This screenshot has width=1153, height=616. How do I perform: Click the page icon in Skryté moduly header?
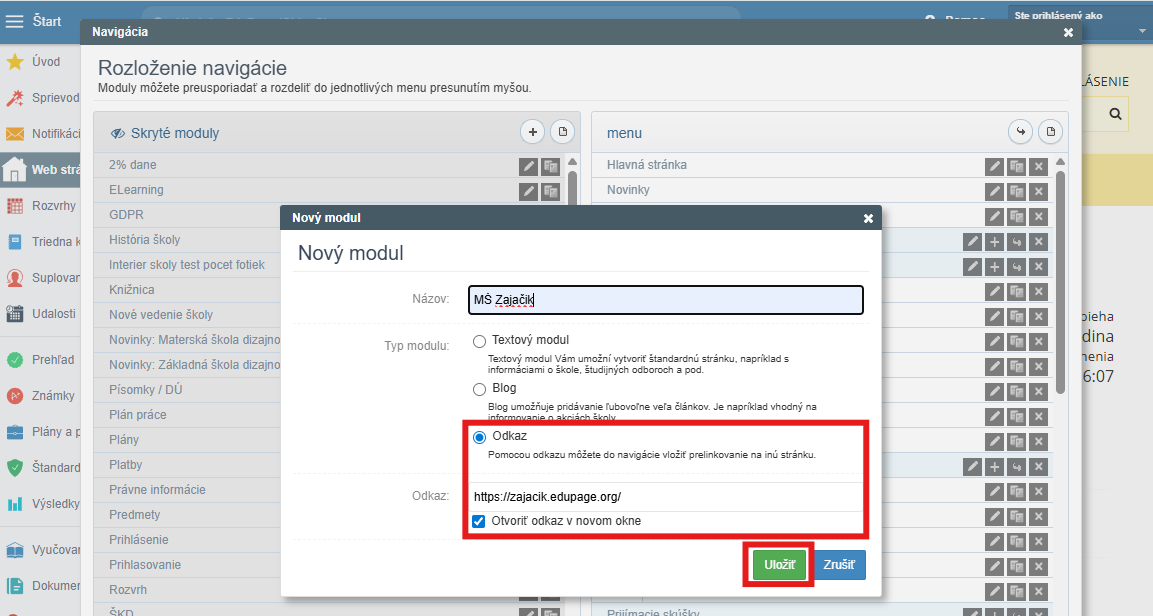(562, 132)
